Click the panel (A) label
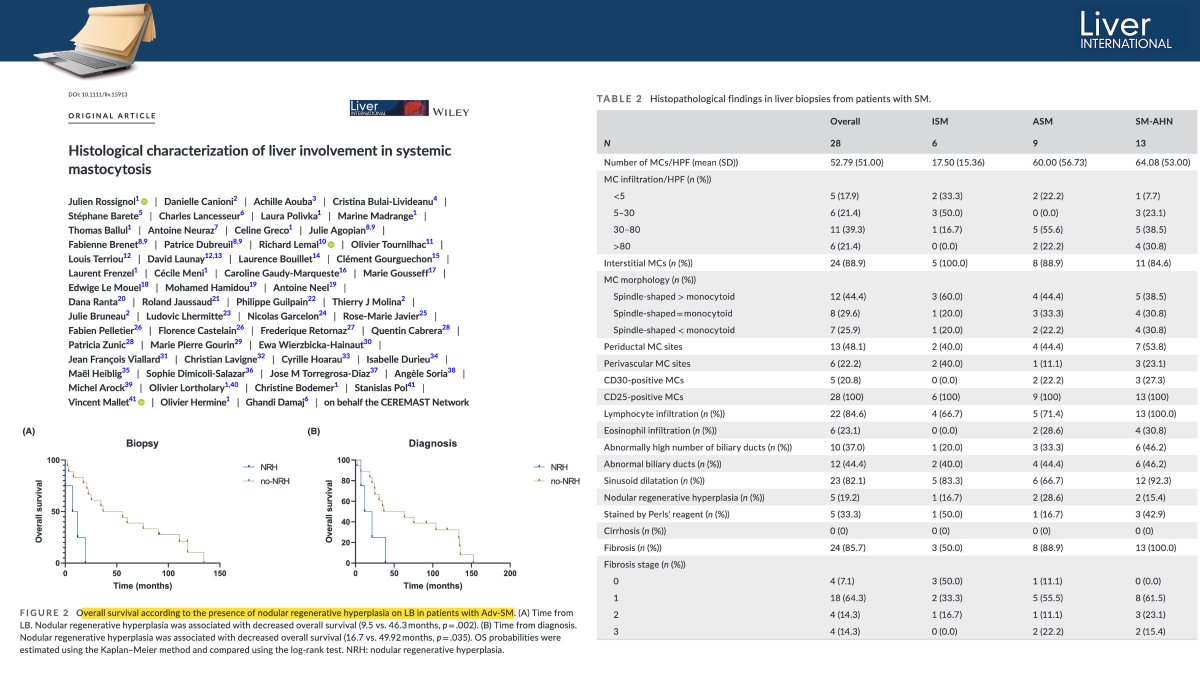The height and width of the screenshot is (675, 1200). coord(28,433)
